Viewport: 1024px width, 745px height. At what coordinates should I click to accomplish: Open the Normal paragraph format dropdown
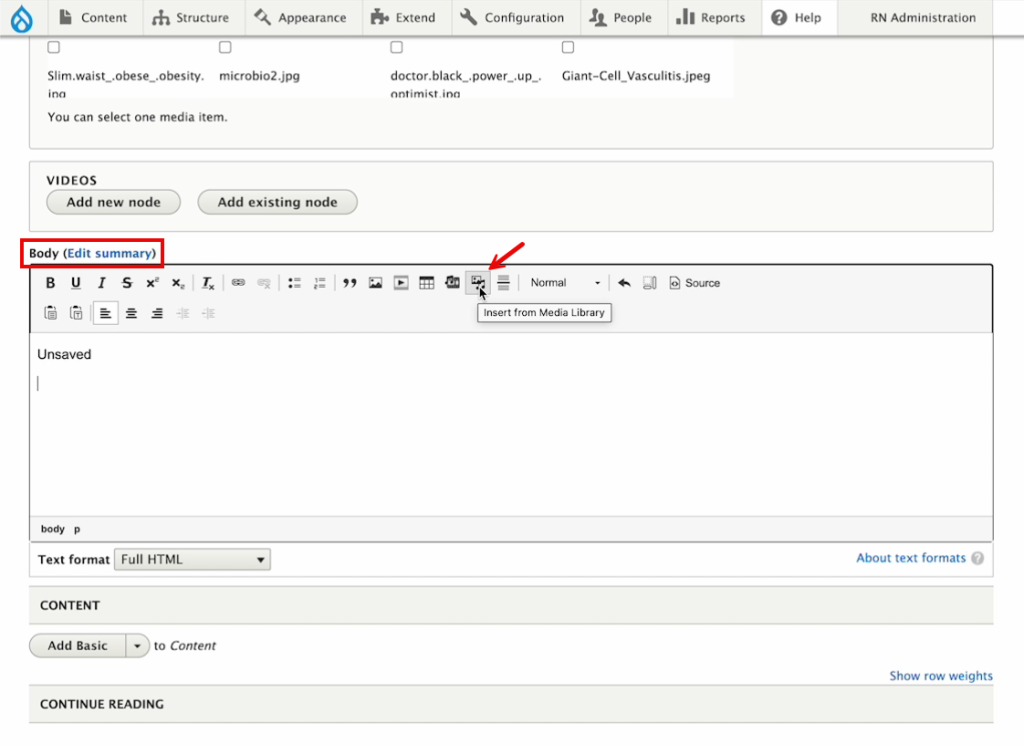(565, 283)
